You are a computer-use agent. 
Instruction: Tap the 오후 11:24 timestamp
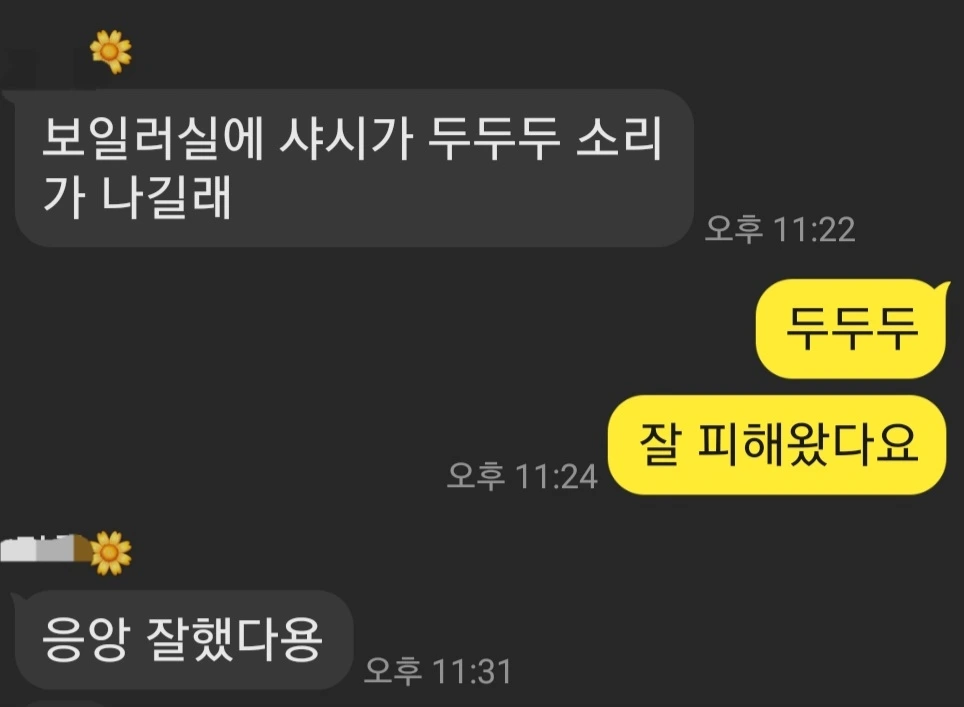pyautogui.click(x=522, y=476)
